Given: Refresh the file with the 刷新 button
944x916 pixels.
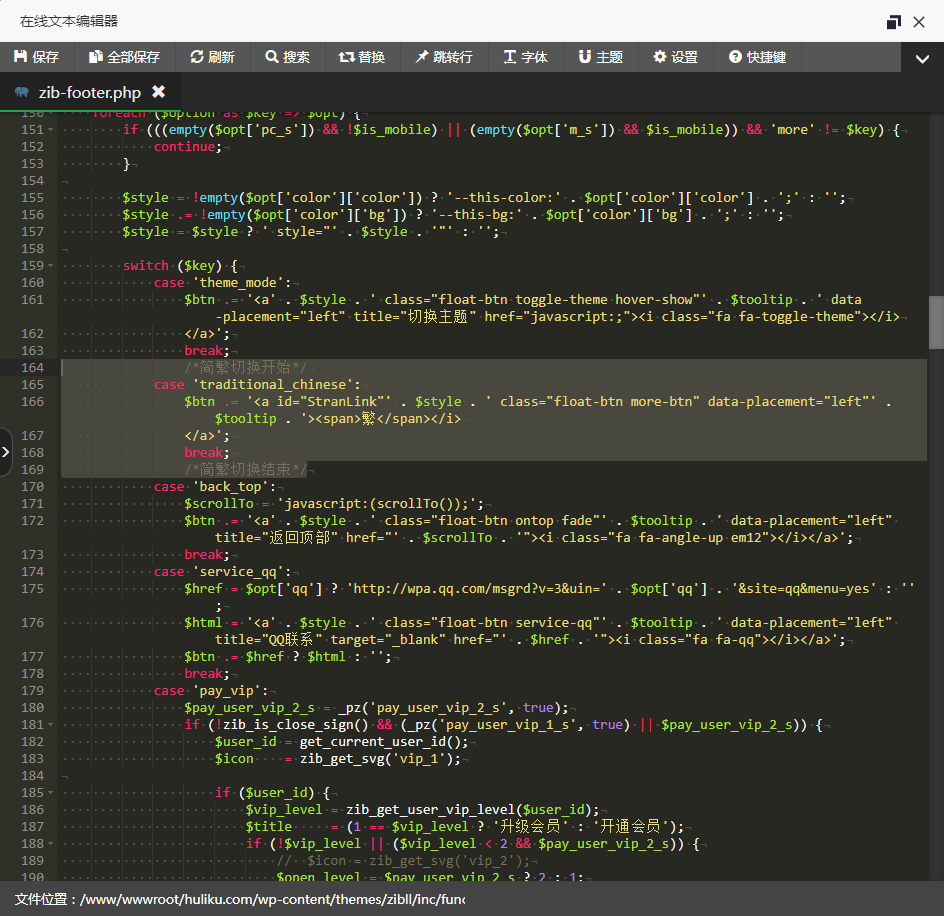Looking at the screenshot, I should pos(212,57).
